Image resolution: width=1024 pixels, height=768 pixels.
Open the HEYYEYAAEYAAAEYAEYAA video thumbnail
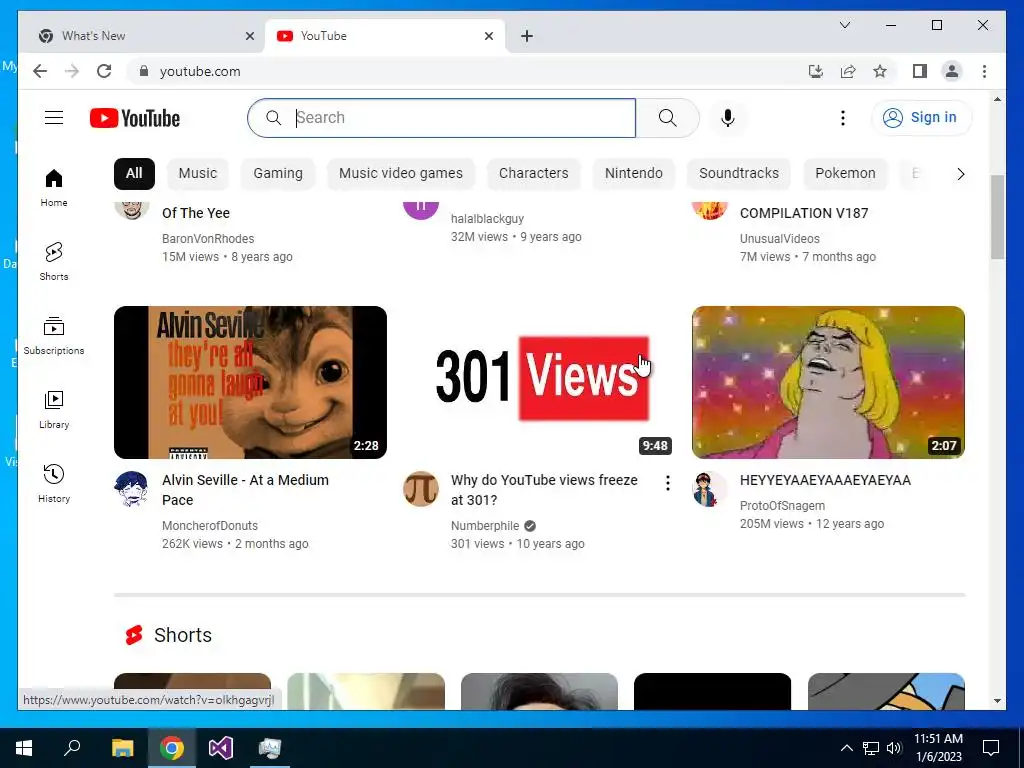828,382
